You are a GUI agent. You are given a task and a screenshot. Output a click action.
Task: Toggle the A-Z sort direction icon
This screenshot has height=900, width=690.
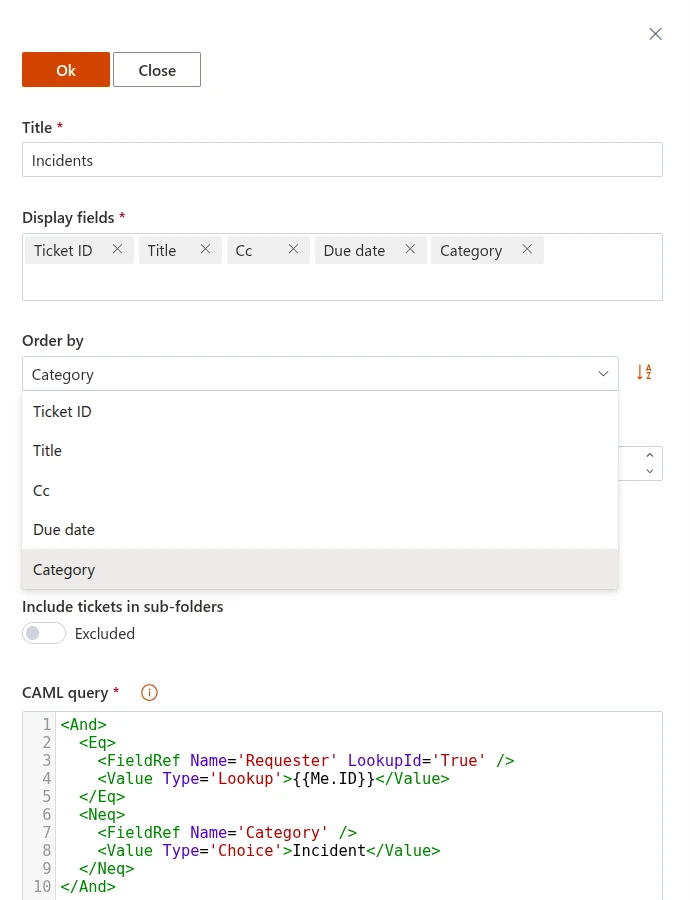coord(644,373)
